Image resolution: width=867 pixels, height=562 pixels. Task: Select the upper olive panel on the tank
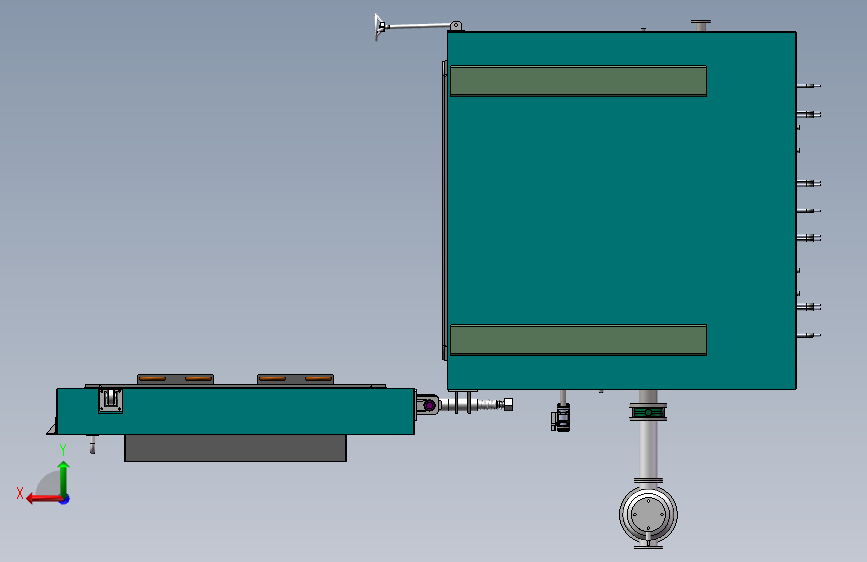pos(578,81)
